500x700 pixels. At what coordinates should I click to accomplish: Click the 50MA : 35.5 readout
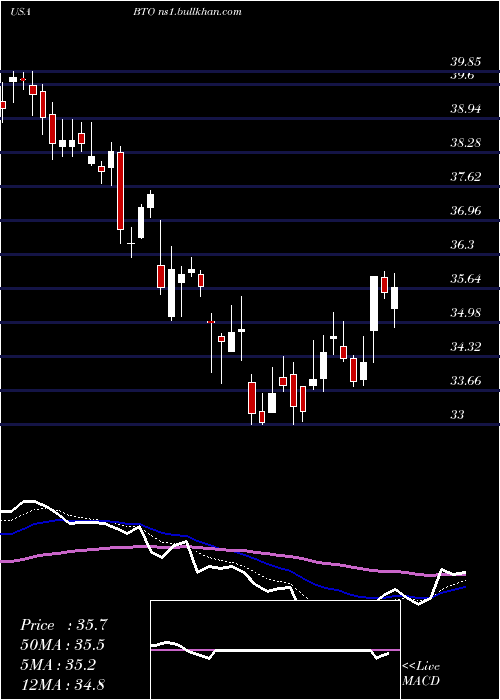(x=63, y=645)
